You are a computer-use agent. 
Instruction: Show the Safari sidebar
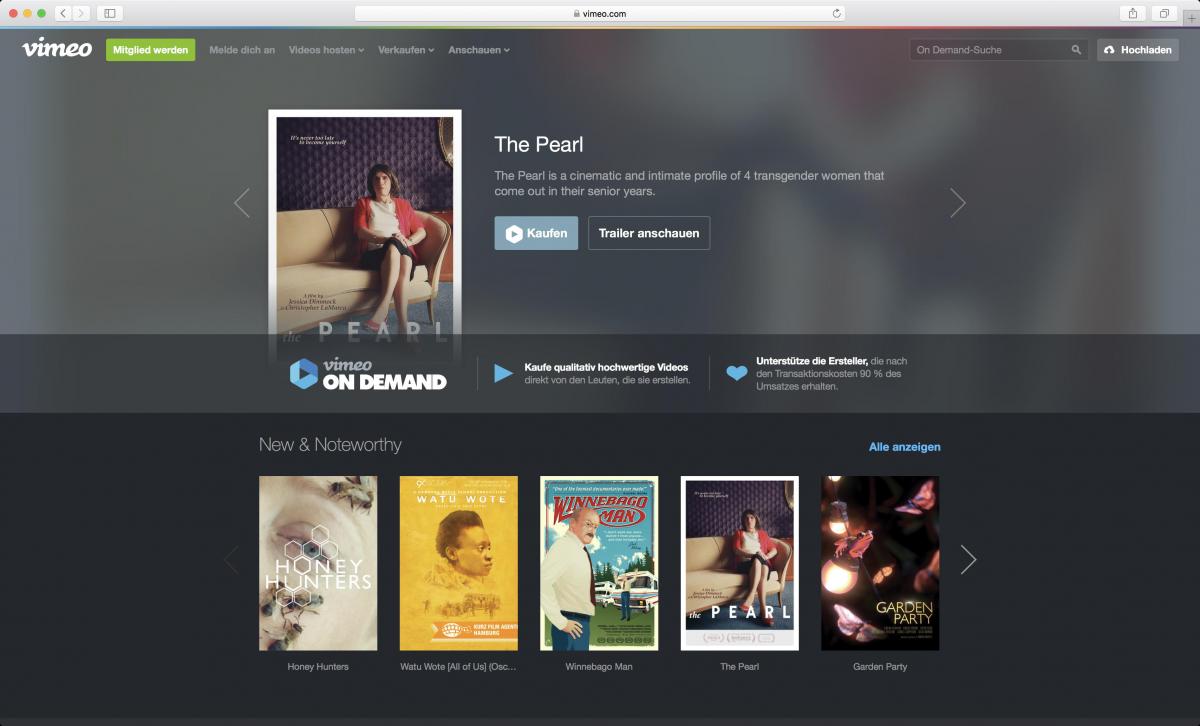(x=110, y=13)
